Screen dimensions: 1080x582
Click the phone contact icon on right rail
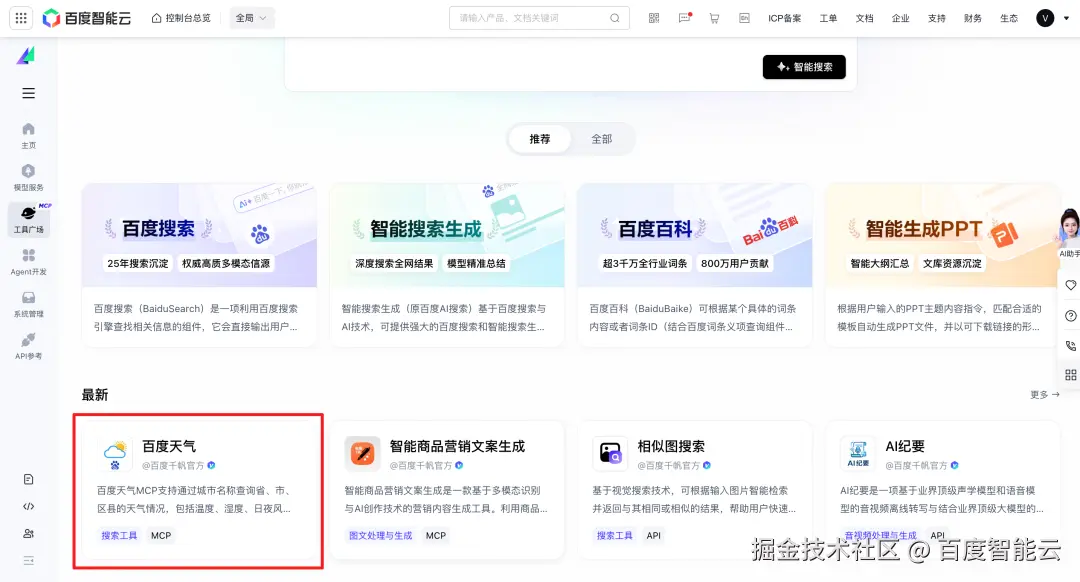(1070, 345)
